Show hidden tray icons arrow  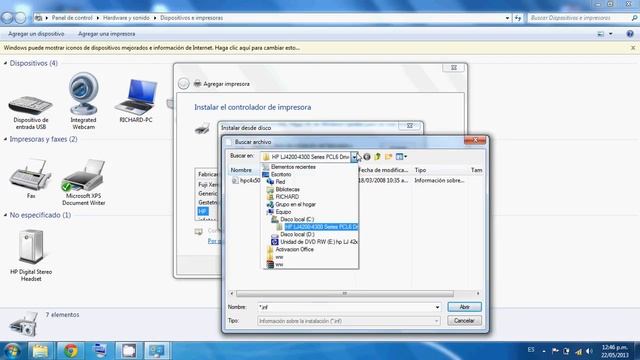544,351
